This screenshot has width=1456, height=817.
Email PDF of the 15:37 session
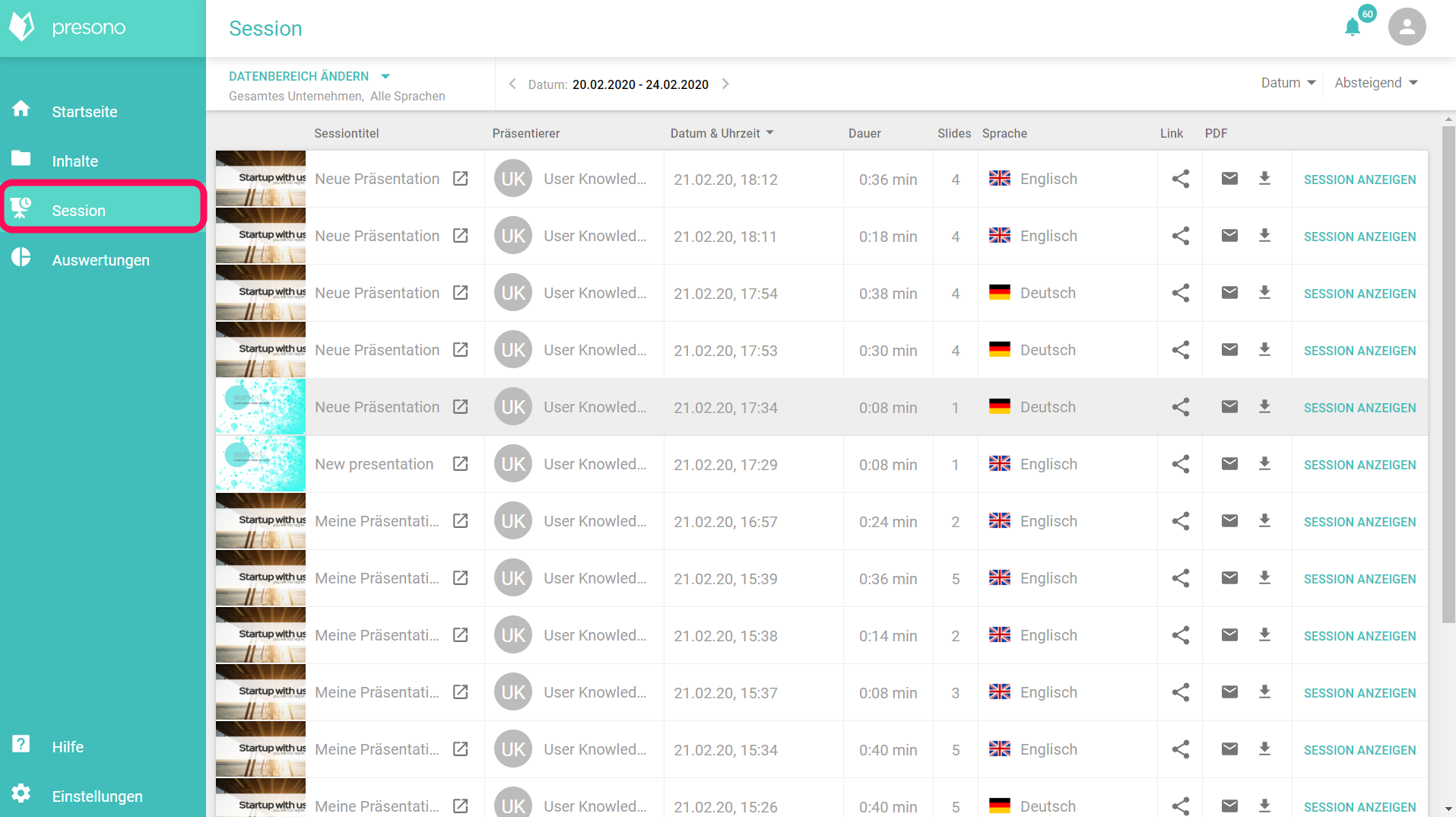click(1229, 692)
